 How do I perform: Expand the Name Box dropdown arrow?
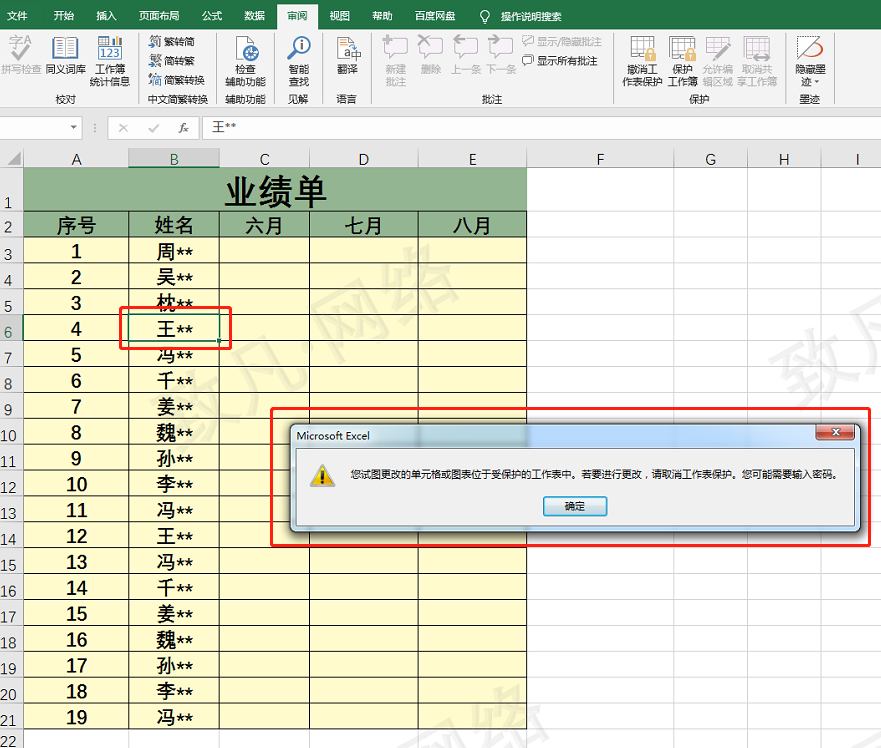[x=74, y=128]
